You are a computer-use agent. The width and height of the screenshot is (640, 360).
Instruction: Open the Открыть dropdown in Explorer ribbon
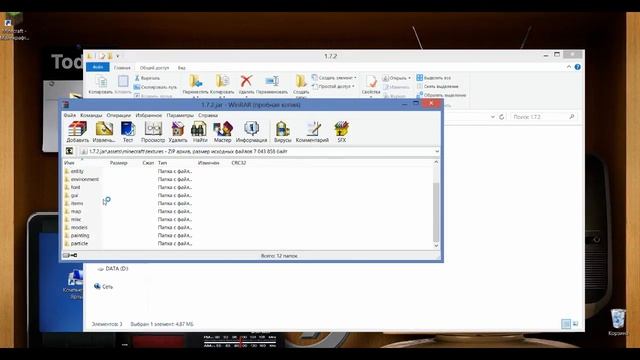409,78
